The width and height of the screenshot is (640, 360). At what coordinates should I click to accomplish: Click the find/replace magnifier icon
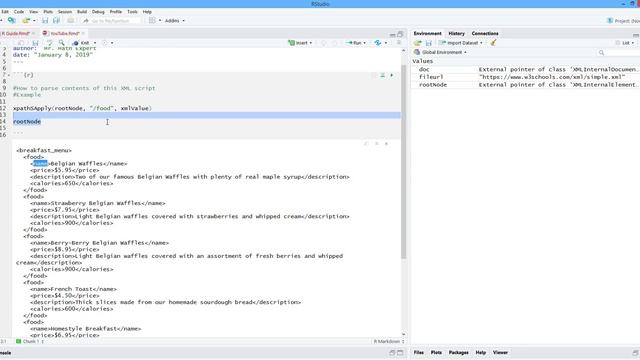click(x=61, y=43)
